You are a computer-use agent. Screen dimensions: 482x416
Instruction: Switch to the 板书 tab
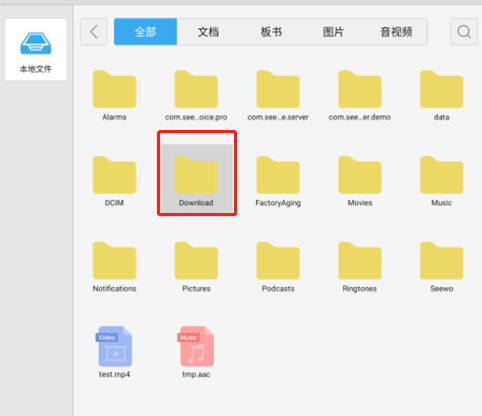pyautogui.click(x=271, y=32)
